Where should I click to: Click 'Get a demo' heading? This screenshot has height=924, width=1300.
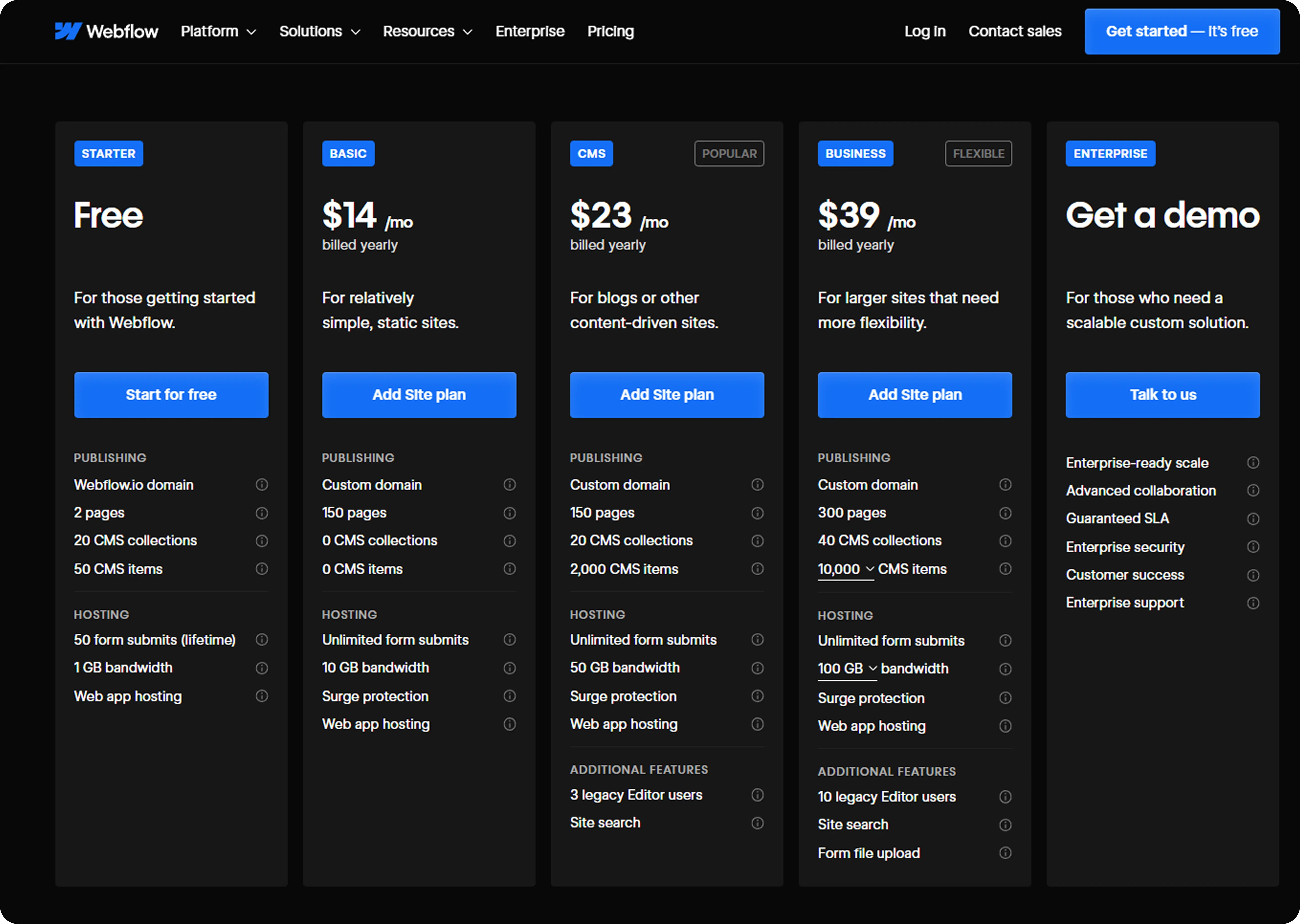(1163, 216)
